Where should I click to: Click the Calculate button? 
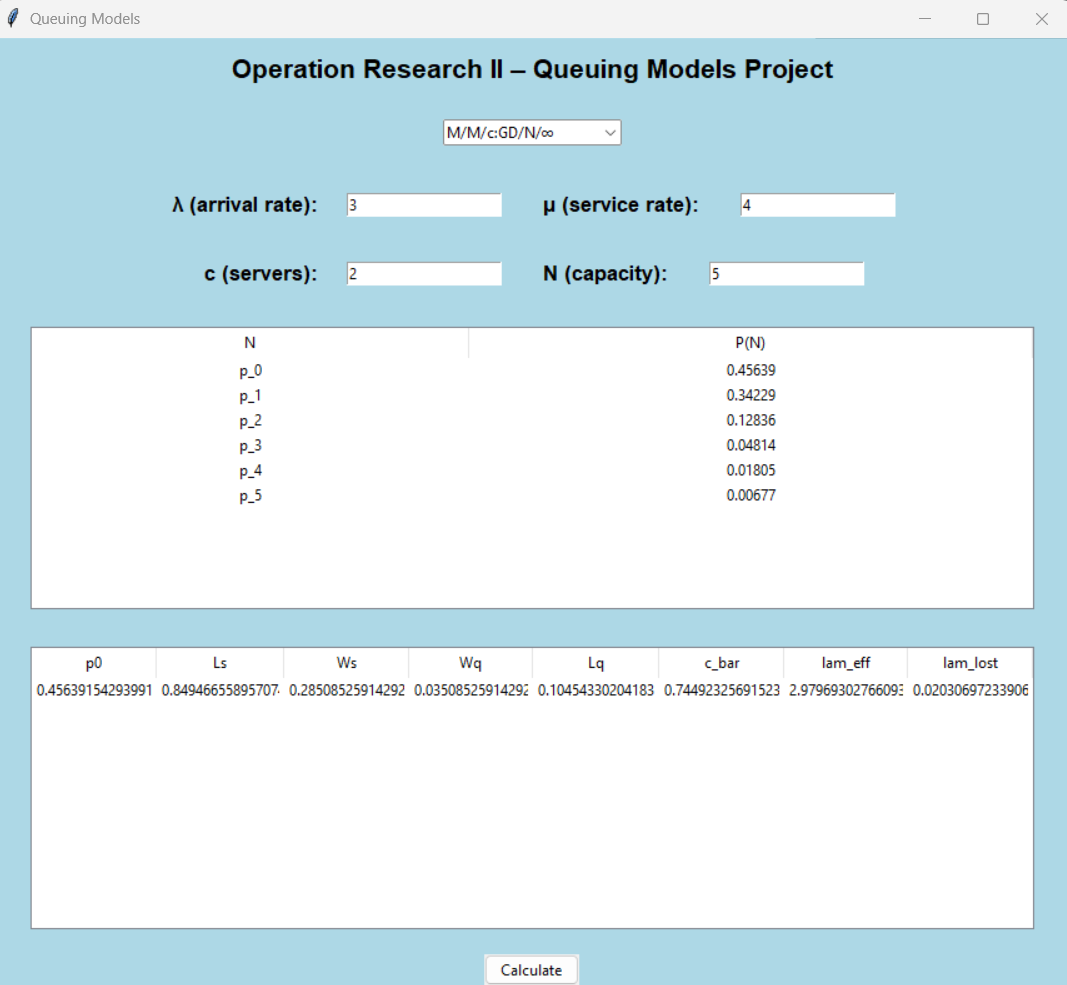[x=531, y=969]
